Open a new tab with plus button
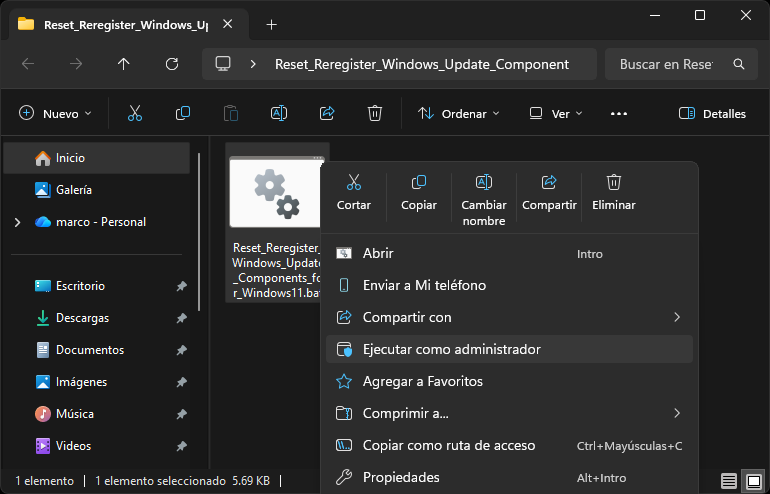The width and height of the screenshot is (770, 494). (271, 25)
